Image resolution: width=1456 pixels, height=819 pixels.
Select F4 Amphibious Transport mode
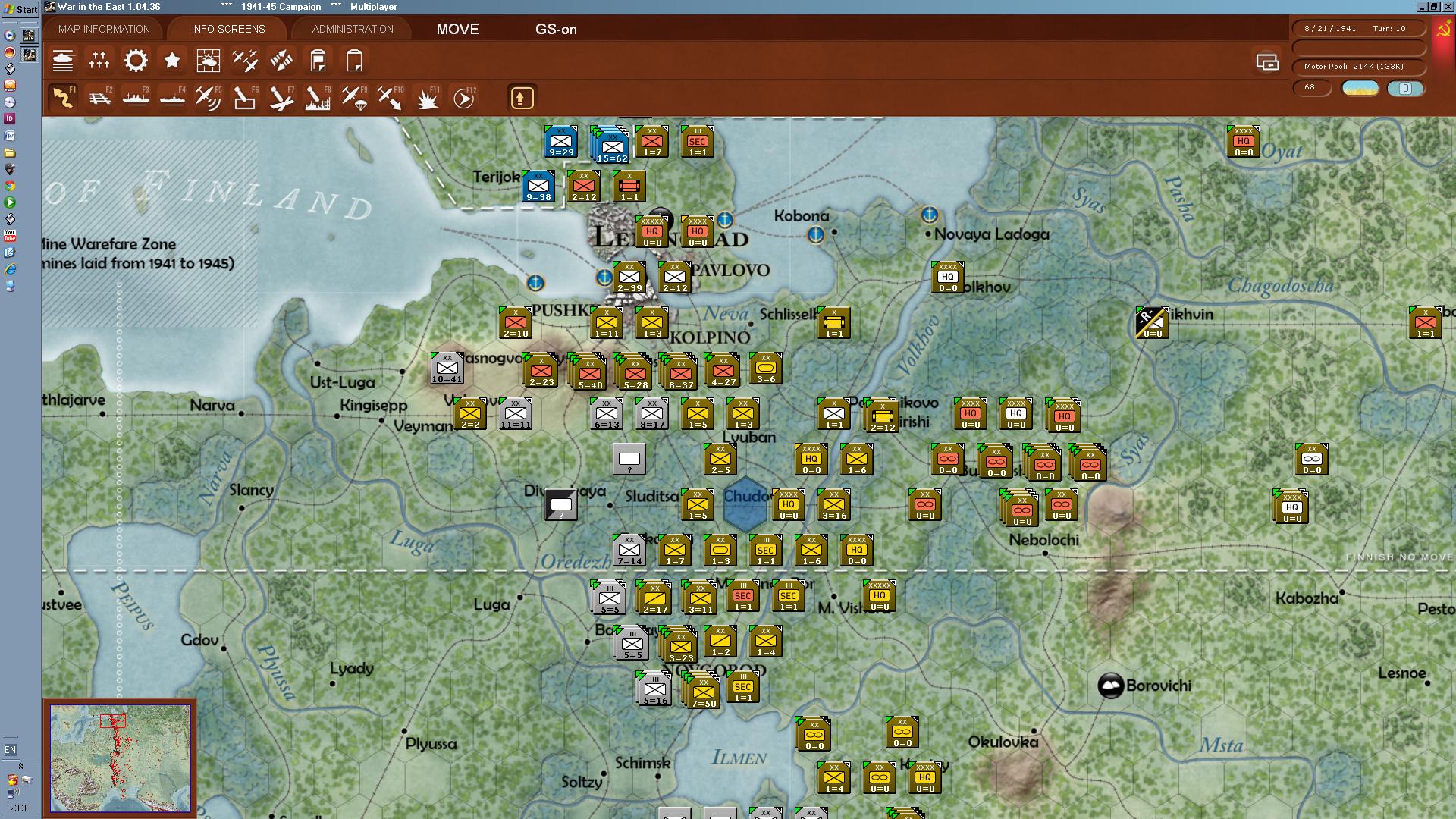click(x=172, y=98)
